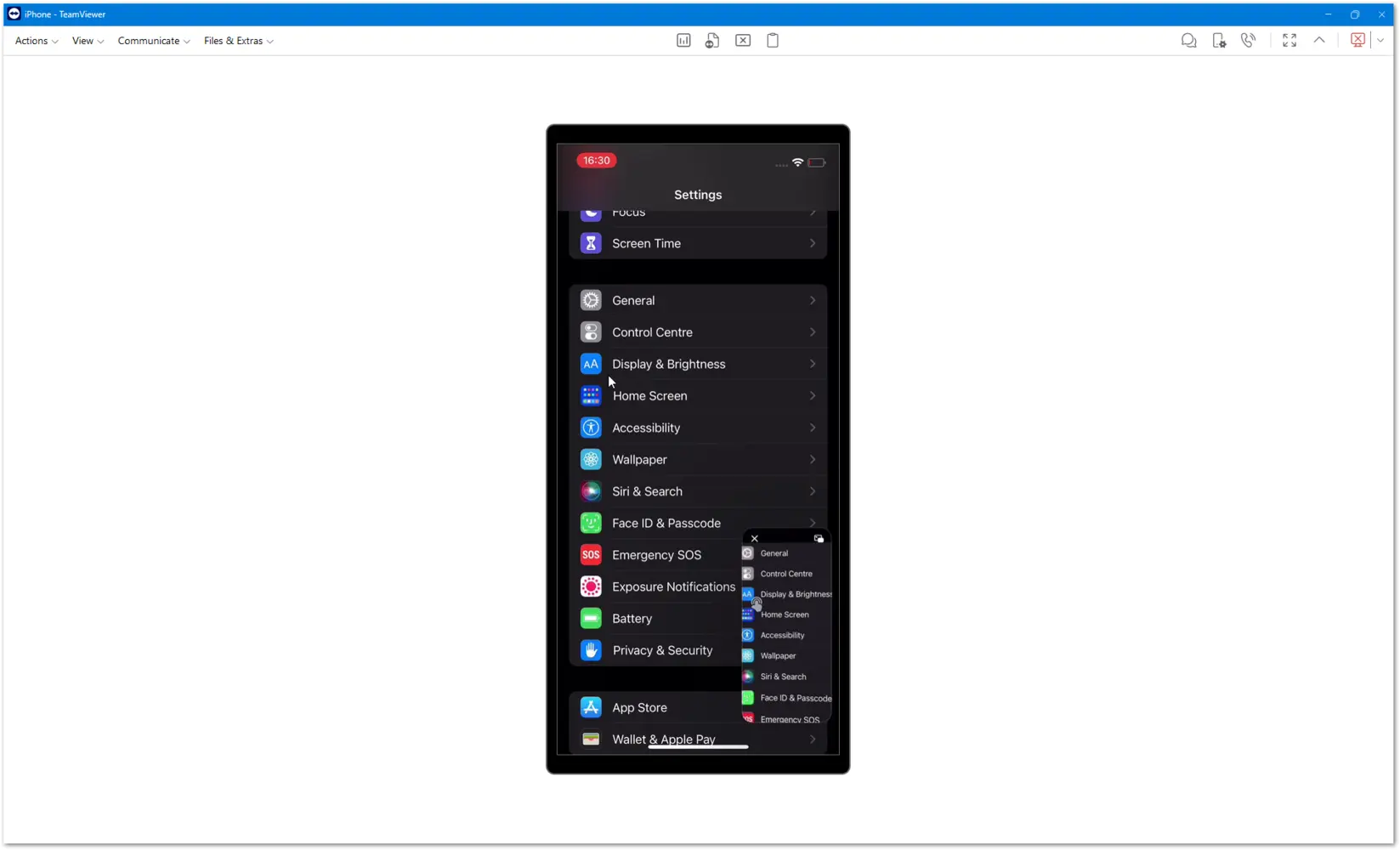
Task: Click the boxed X toolbar icon
Action: coord(743,41)
